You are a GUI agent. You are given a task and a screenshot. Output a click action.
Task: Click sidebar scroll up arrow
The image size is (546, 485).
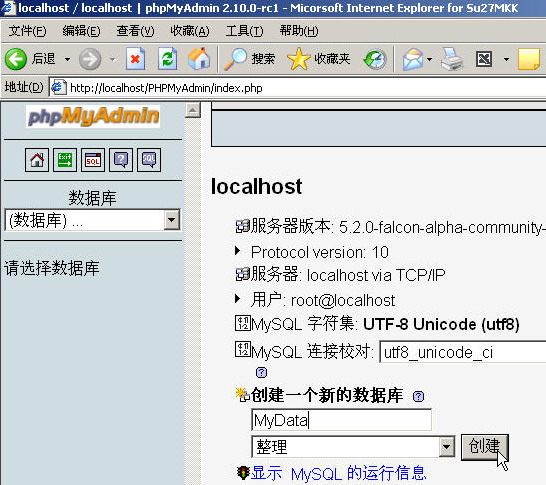[x=193, y=110]
